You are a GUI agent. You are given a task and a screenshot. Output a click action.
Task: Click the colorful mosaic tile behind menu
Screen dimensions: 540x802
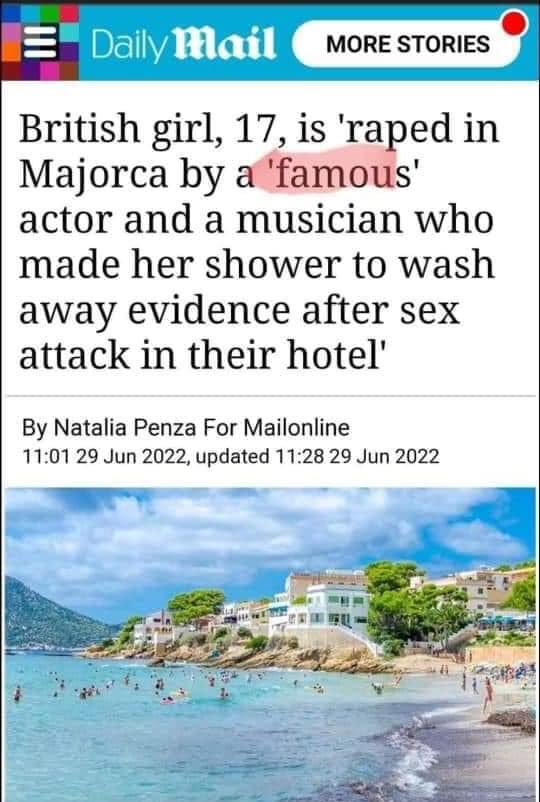click(40, 42)
